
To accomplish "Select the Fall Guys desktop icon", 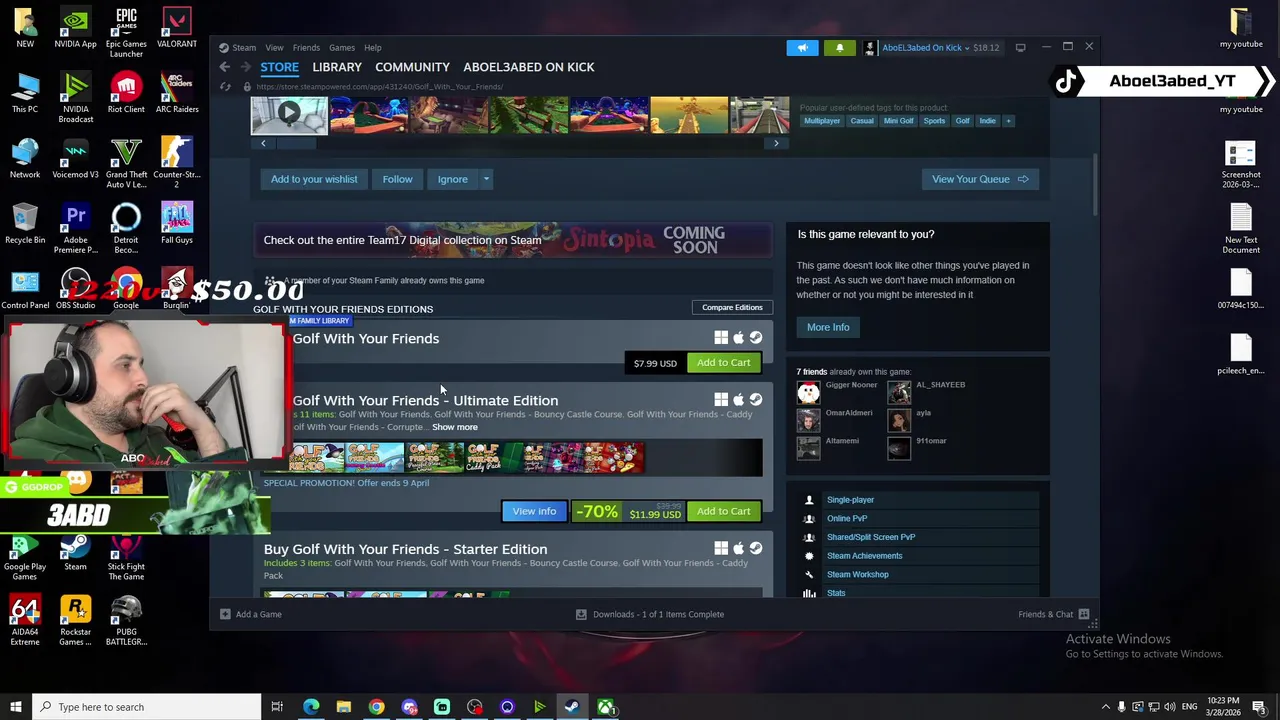I will (177, 224).
